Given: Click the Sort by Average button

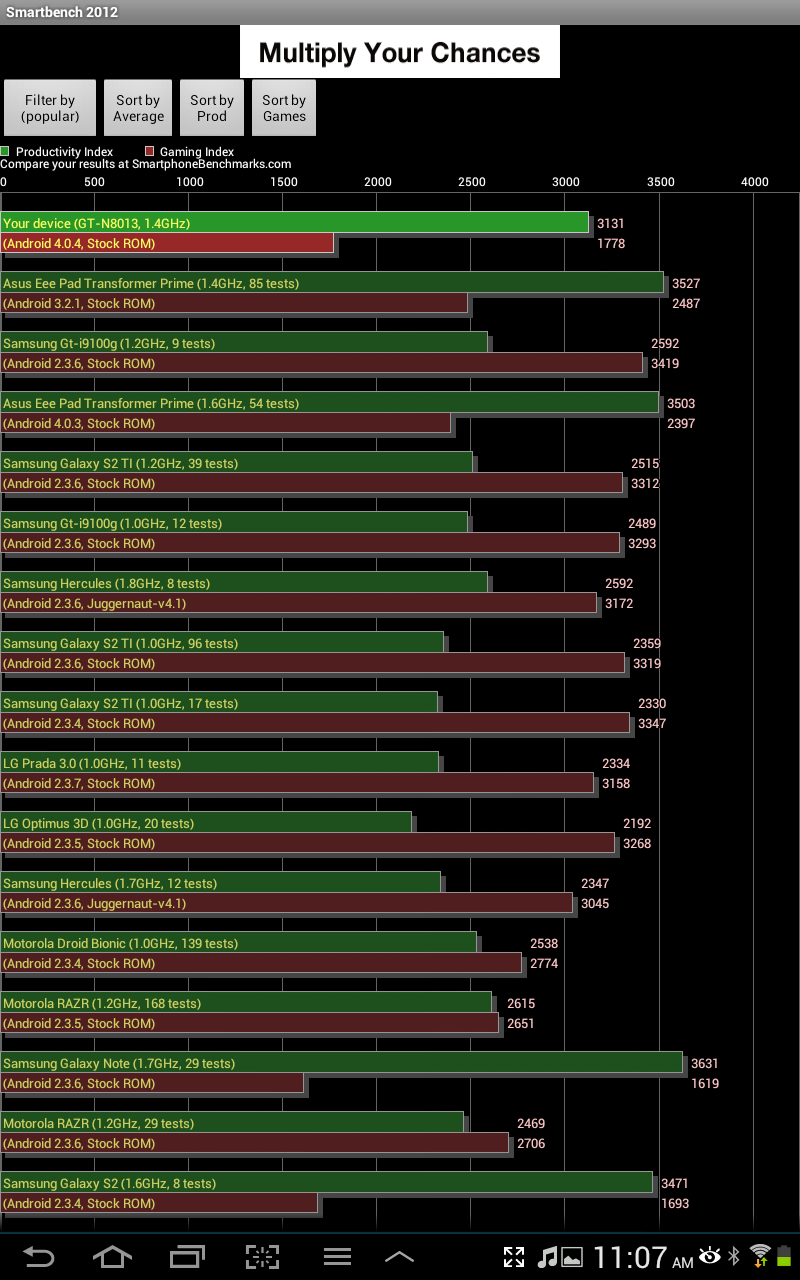Looking at the screenshot, I should pos(138,108).
